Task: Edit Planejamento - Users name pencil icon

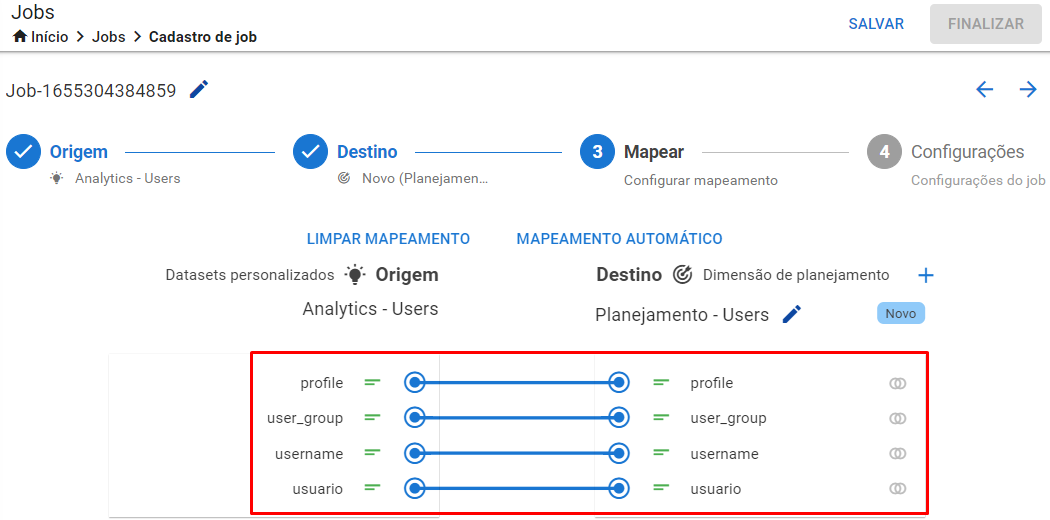Action: pos(792,315)
